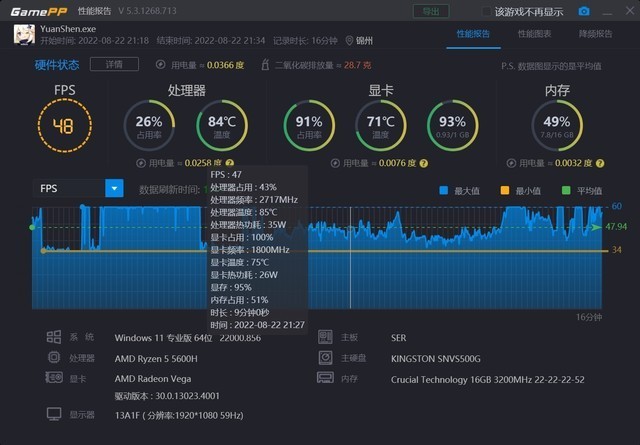This screenshot has height=445, width=640.
Task: Click the GPU 91% usage gauge
Action: (x=309, y=126)
